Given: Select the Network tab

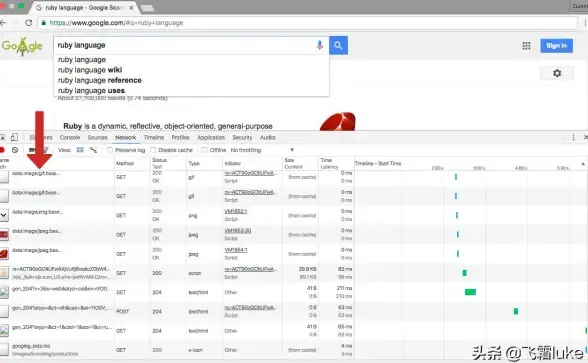Looking at the screenshot, I should coord(126,138).
